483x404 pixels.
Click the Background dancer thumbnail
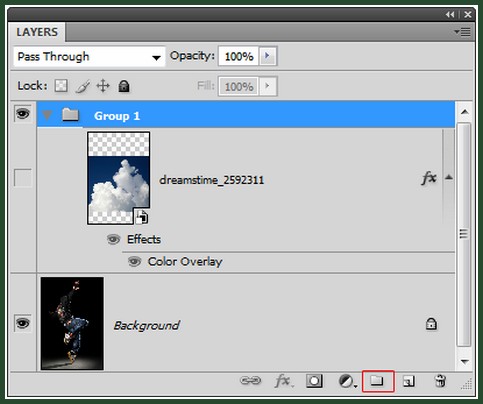tap(72, 324)
